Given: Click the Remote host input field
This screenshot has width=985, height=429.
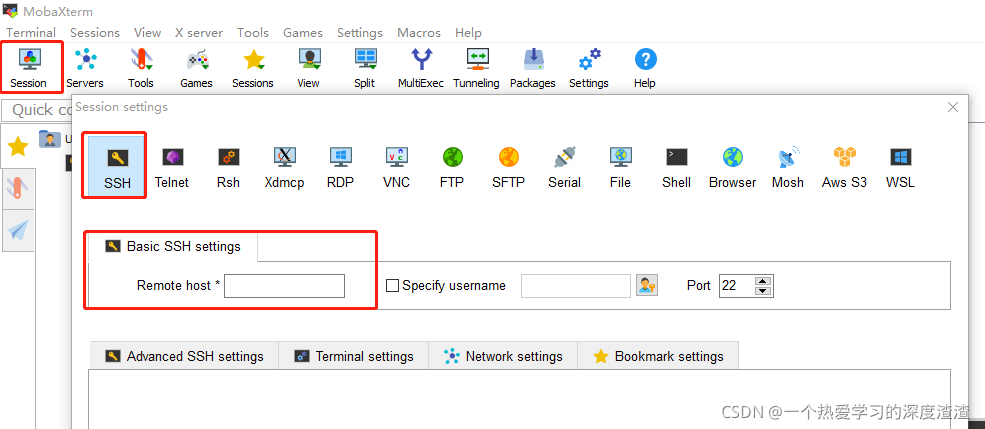Looking at the screenshot, I should click(285, 286).
